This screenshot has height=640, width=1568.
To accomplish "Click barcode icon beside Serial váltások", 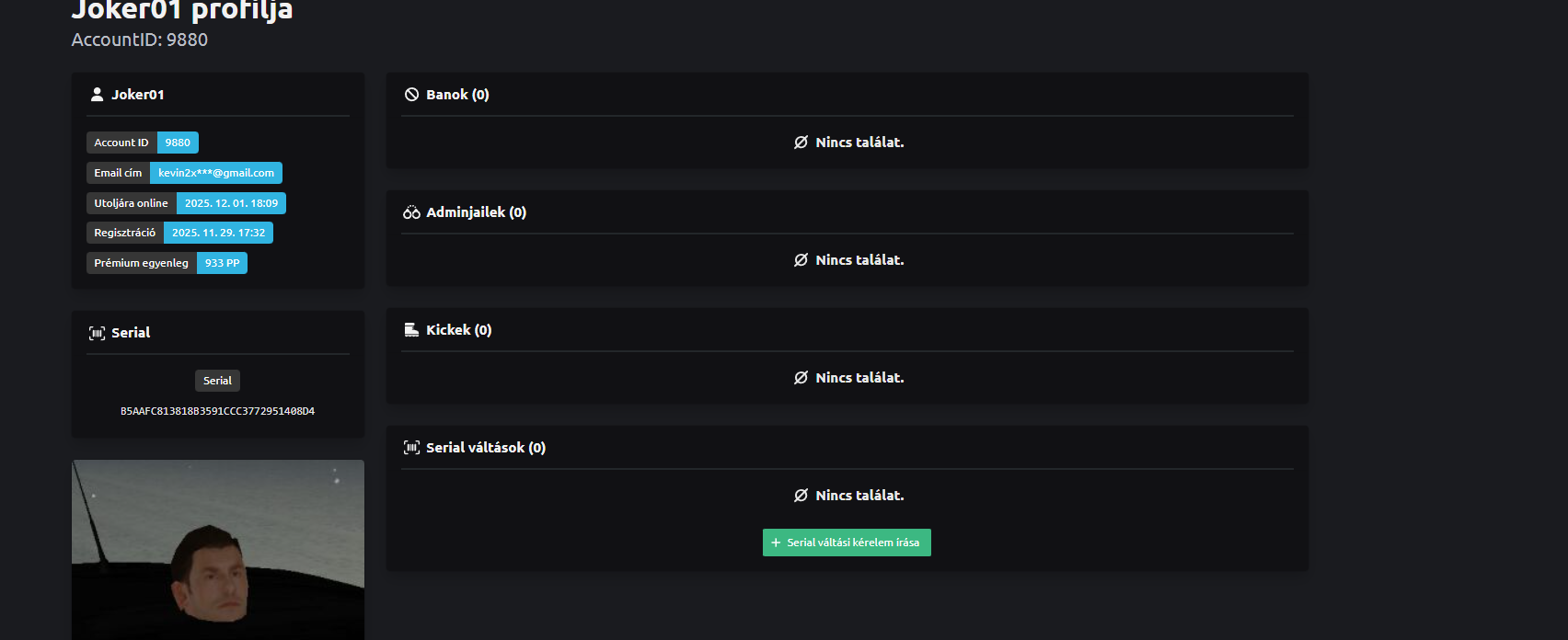I will [411, 448].
